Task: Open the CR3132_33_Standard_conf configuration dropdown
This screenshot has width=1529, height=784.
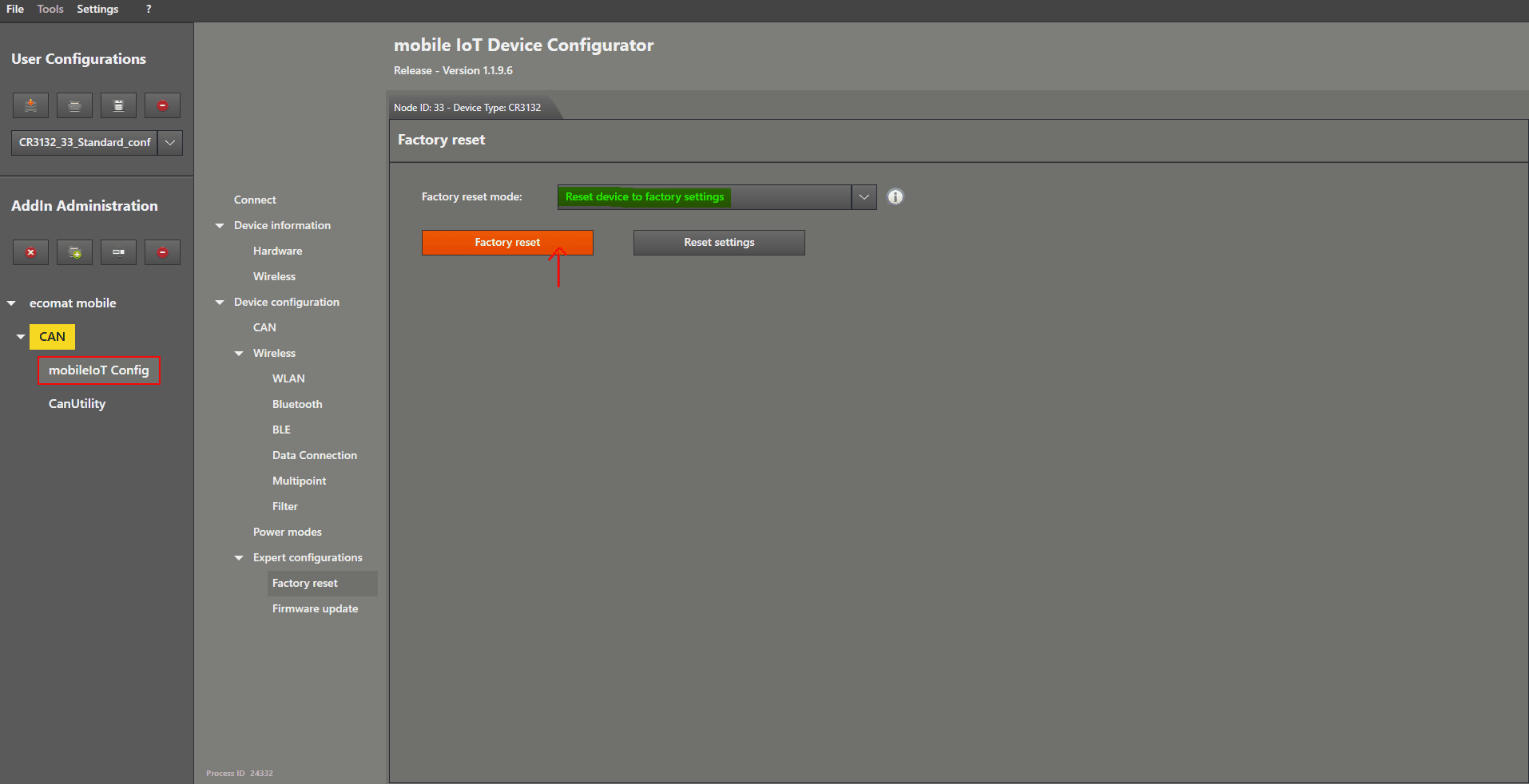Action: click(170, 143)
